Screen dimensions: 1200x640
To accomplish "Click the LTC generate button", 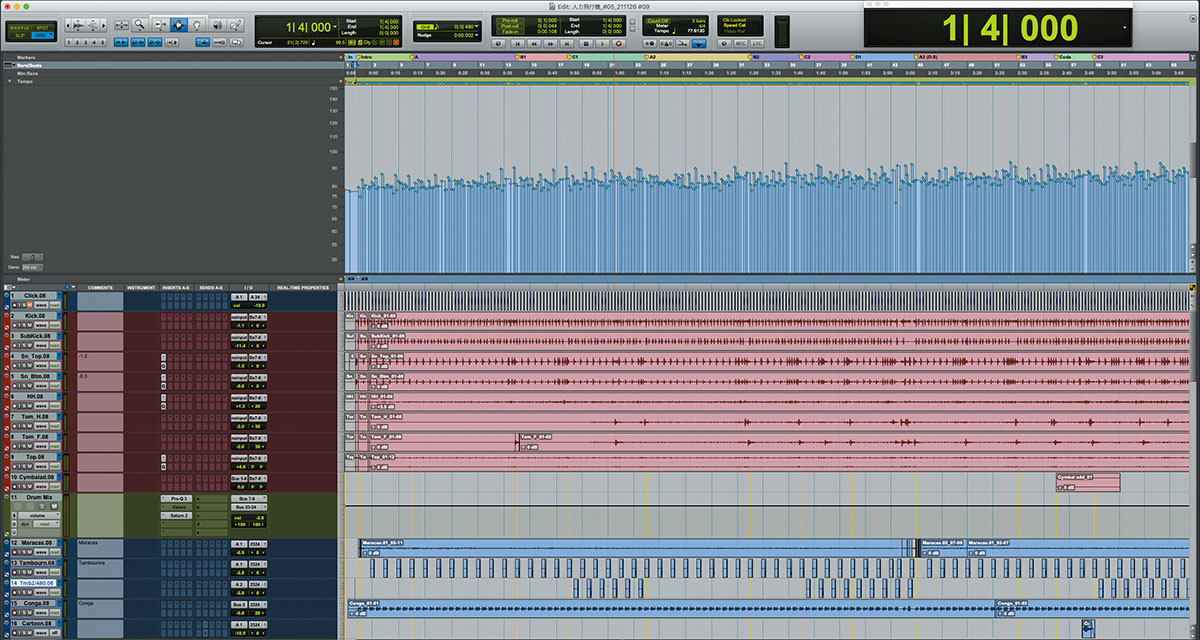I will tap(757, 43).
